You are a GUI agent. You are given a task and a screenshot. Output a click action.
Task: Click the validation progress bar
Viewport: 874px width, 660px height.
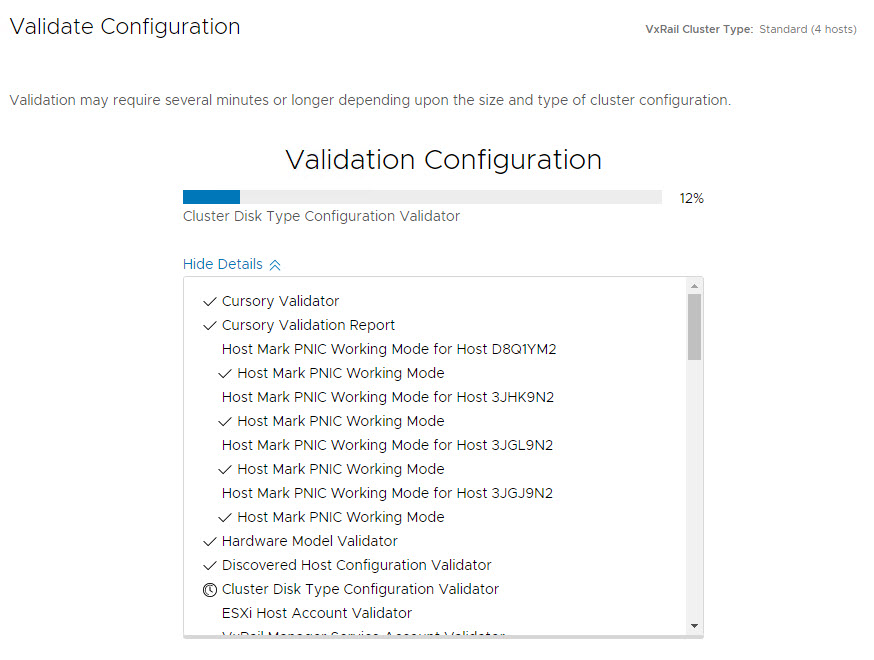point(422,197)
